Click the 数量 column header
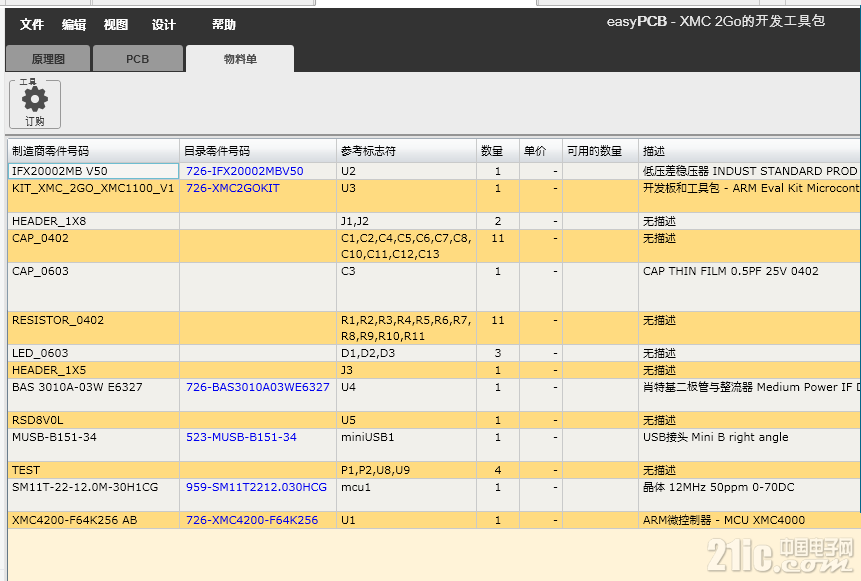Image resolution: width=861 pixels, height=581 pixels. click(497, 151)
